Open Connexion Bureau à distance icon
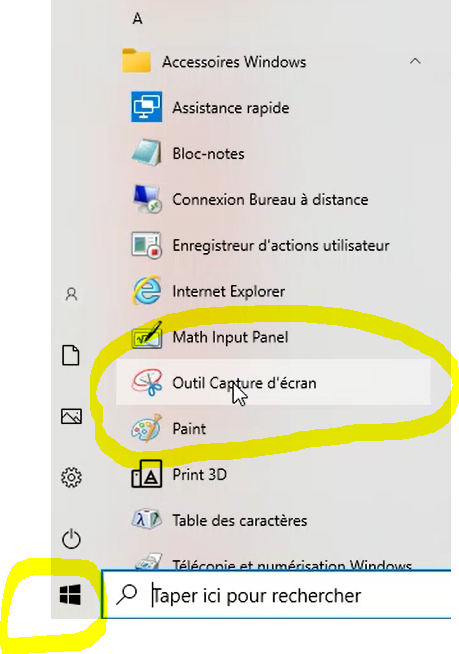 [146, 199]
